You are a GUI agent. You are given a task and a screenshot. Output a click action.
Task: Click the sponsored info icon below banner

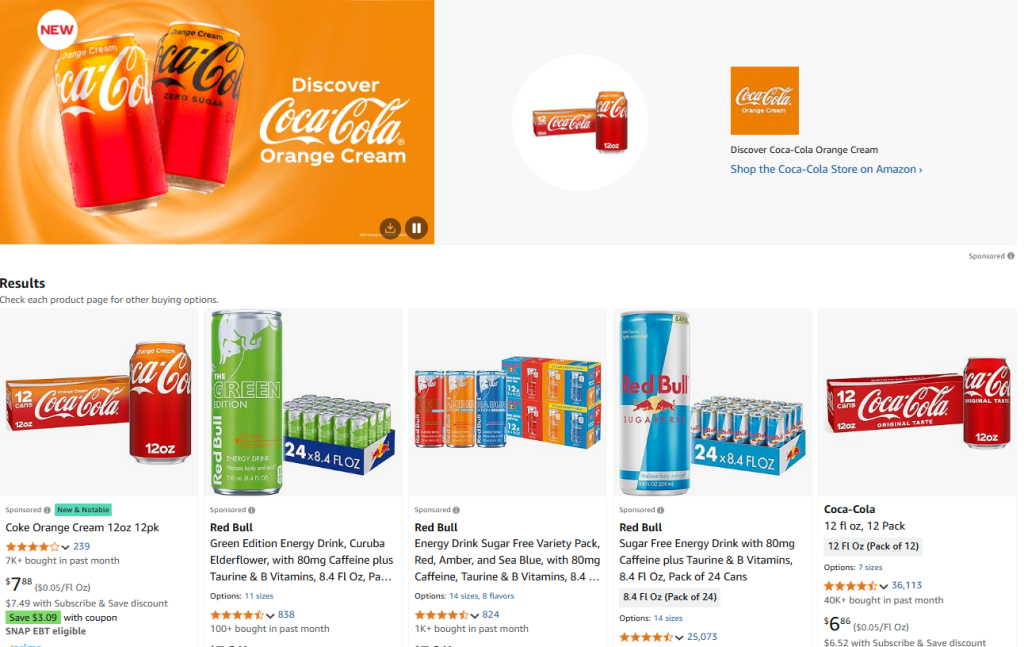coord(1010,256)
